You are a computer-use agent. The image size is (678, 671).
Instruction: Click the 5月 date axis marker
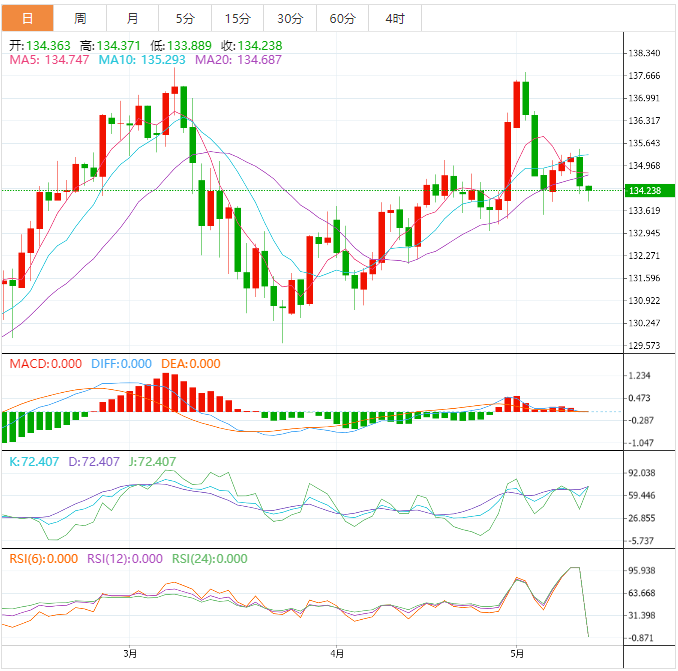pyautogui.click(x=516, y=655)
